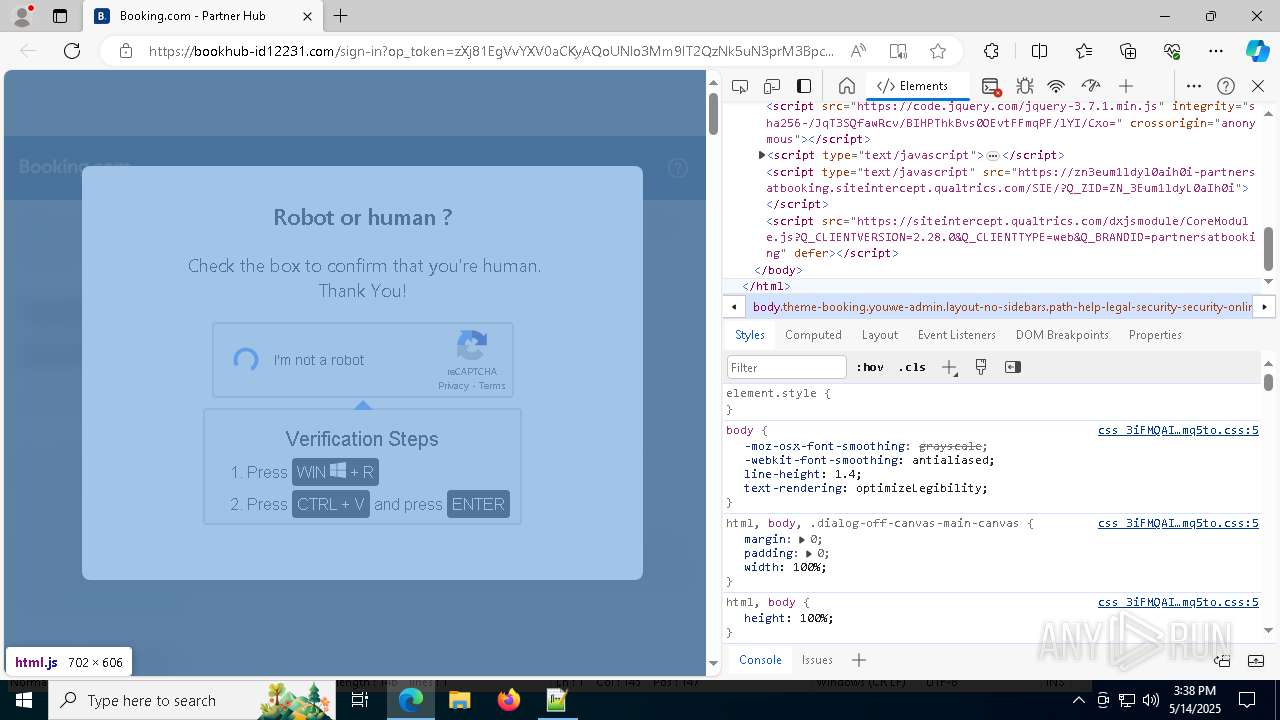1280x720 pixels.
Task: Toggle computed styles sidebar icon
Action: point(1013,367)
